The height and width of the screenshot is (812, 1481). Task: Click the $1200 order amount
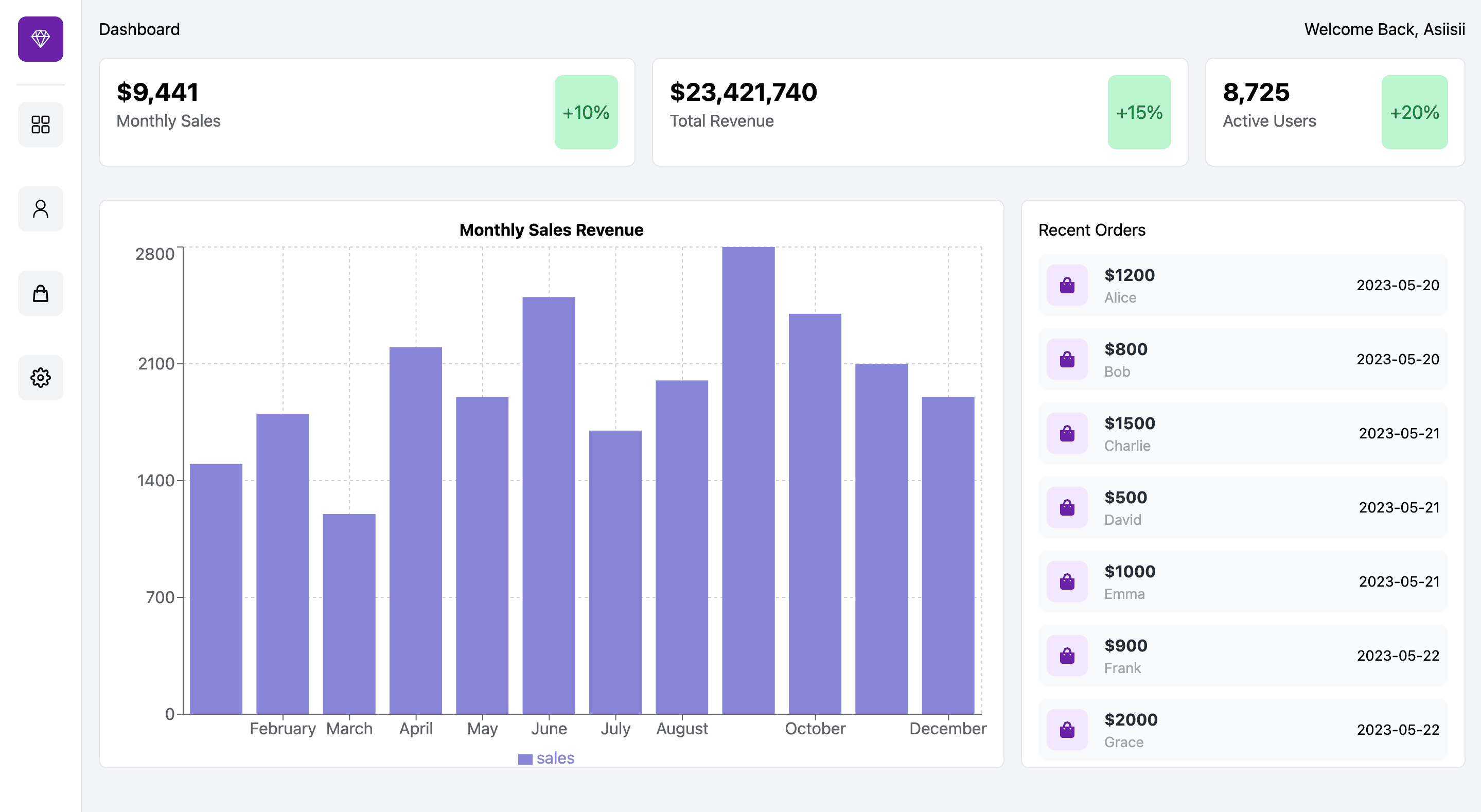pos(1129,275)
